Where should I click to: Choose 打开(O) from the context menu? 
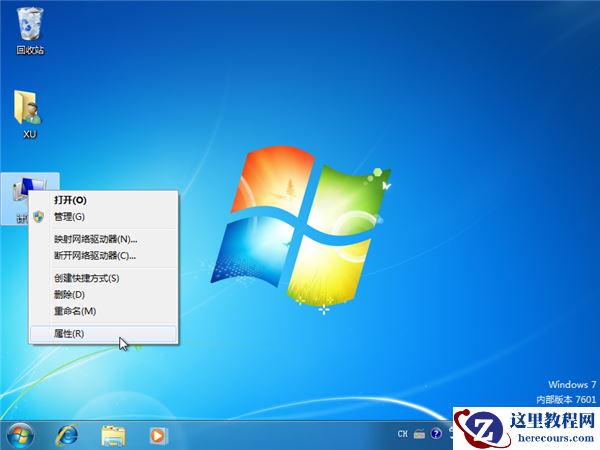tap(103, 200)
